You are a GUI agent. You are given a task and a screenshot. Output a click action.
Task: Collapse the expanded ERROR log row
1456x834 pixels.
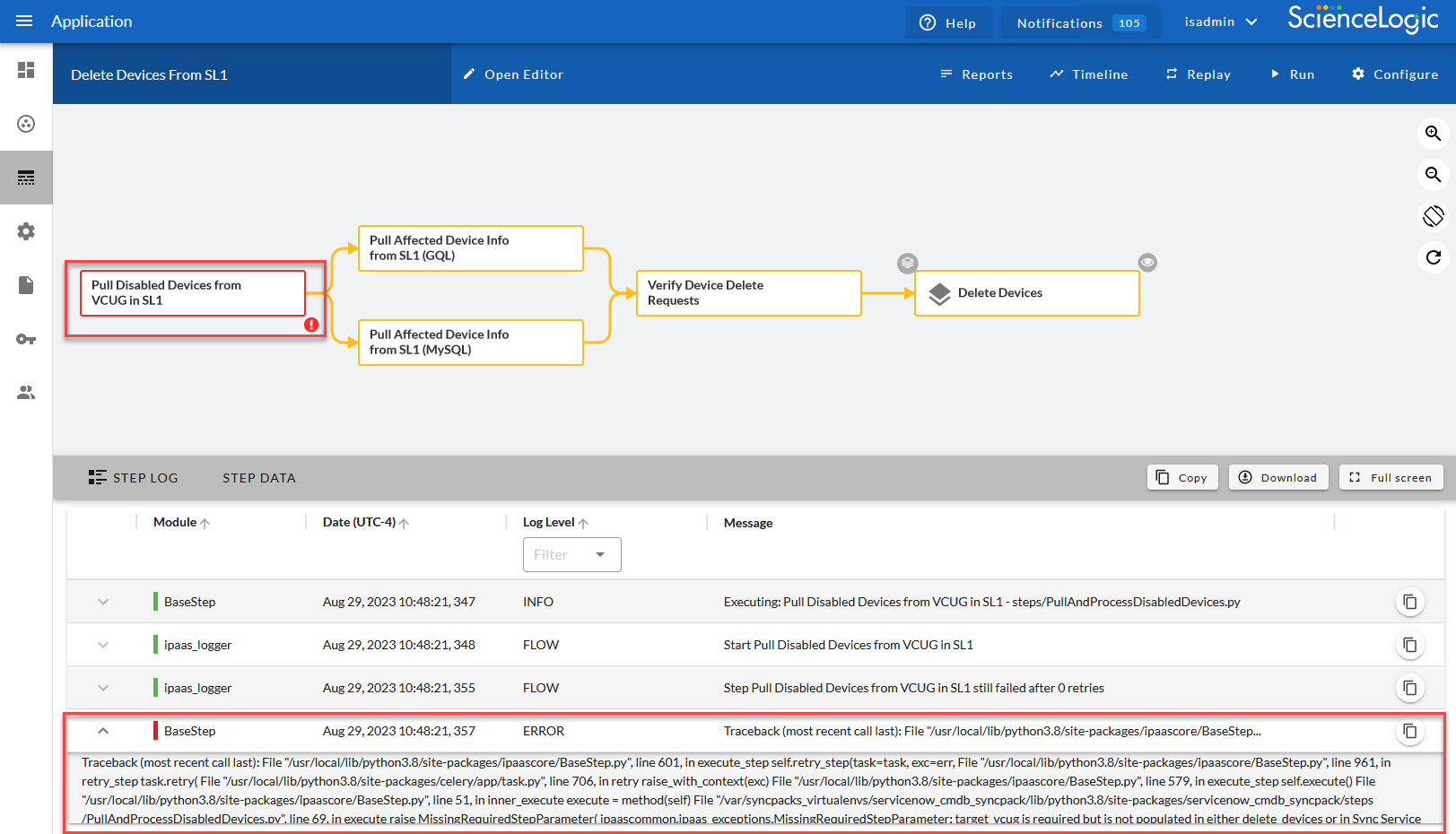pyautogui.click(x=103, y=731)
